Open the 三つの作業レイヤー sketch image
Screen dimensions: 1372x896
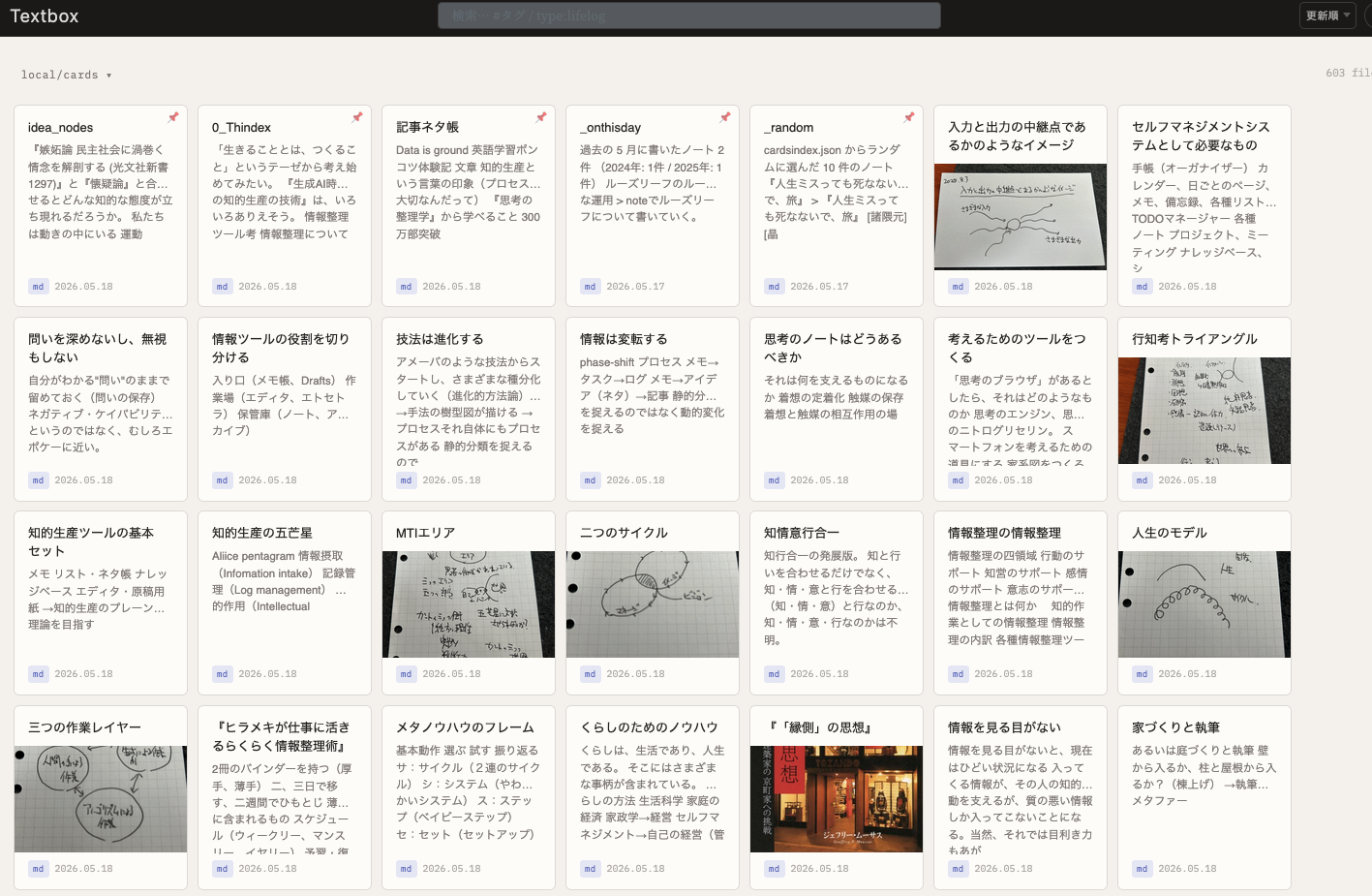101,799
